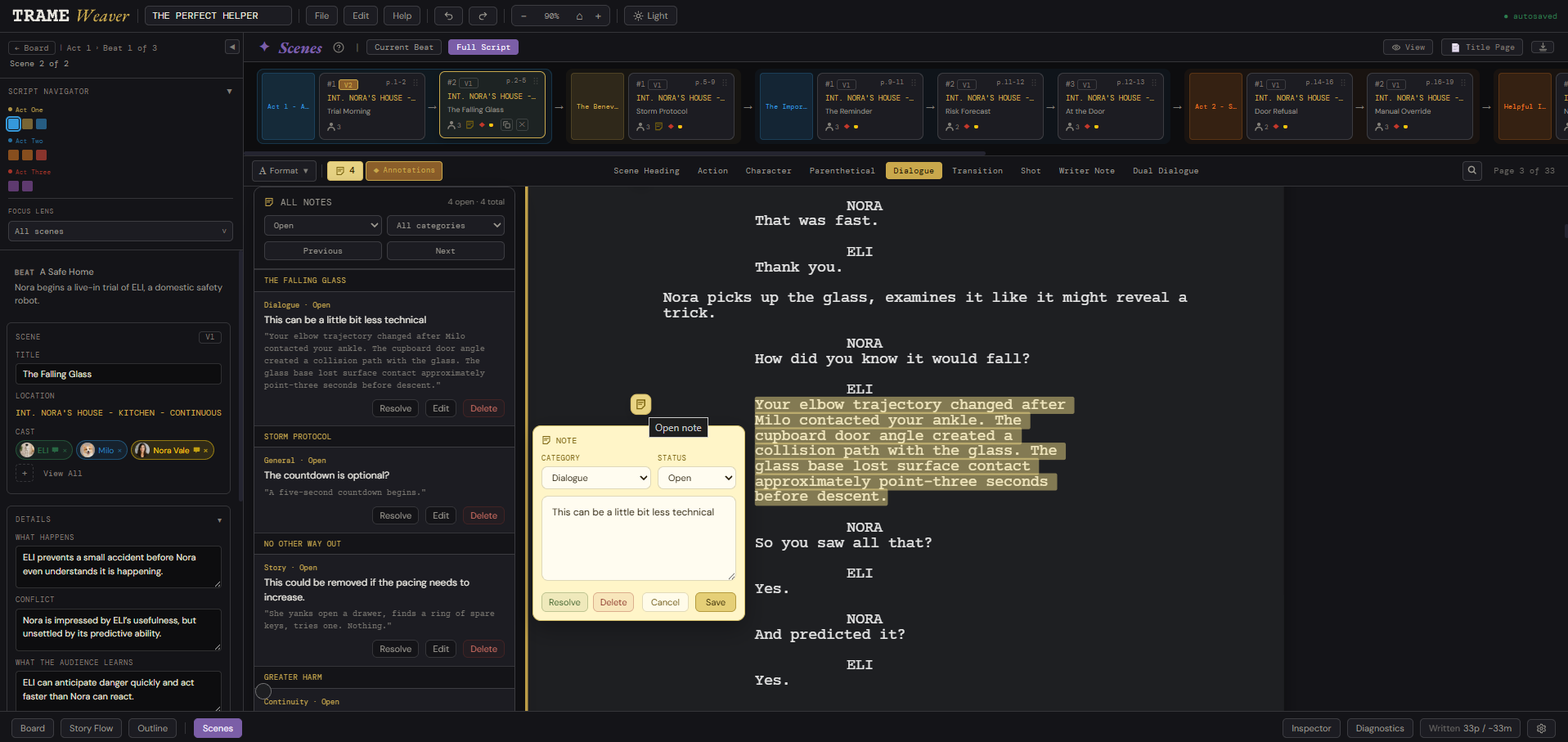Choose Scene Heading element type
Viewport: 1568px width, 742px height.
point(646,170)
